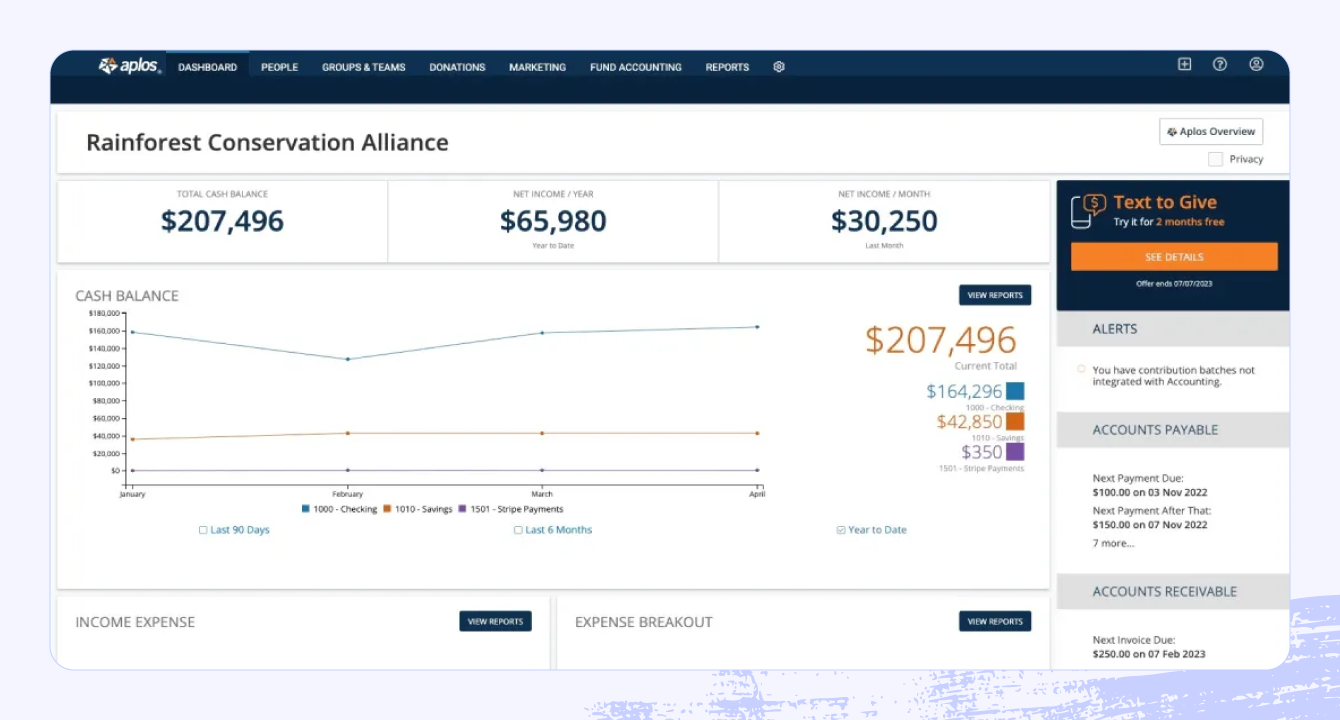Click See Details for Text to Give

[x=1174, y=257]
